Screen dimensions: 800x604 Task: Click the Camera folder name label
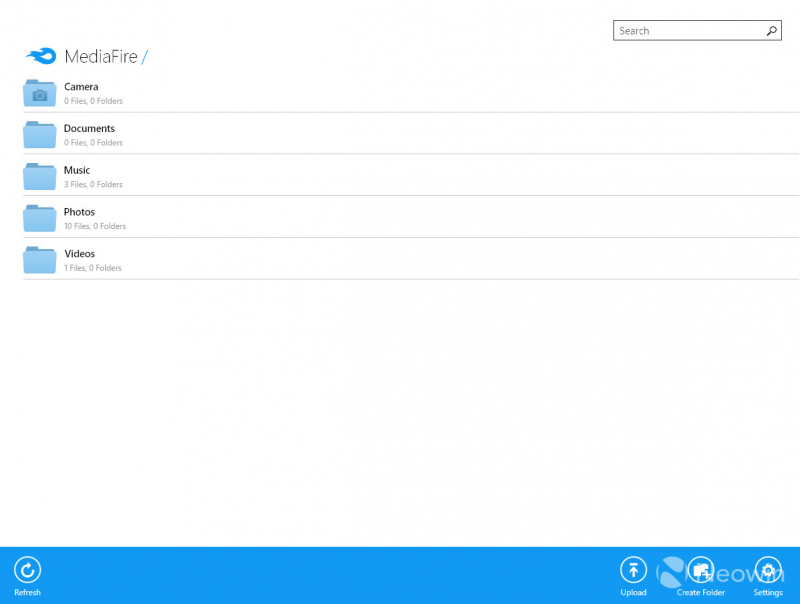coord(81,87)
